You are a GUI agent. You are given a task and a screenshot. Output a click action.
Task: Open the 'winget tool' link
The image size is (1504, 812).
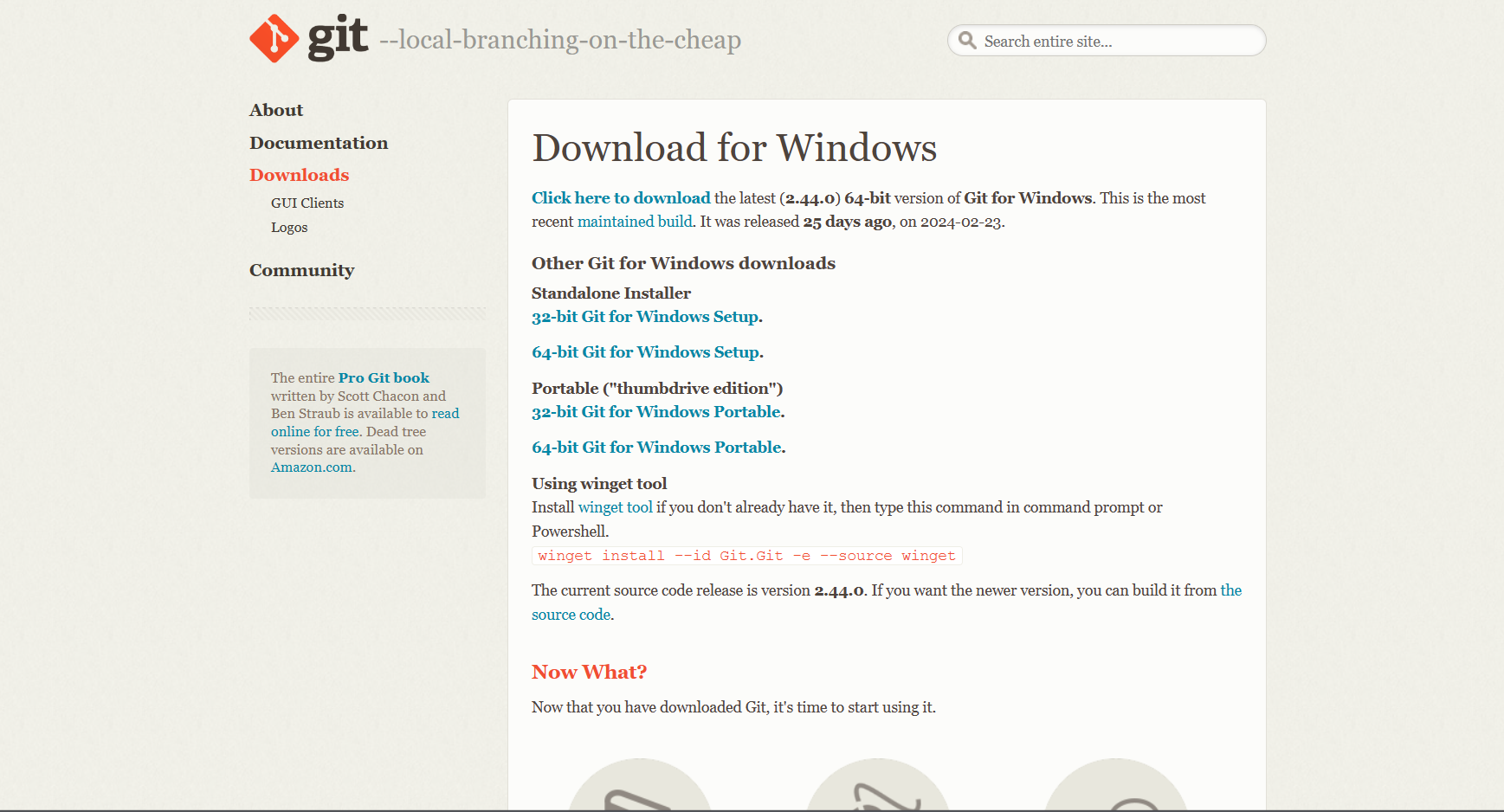(616, 507)
